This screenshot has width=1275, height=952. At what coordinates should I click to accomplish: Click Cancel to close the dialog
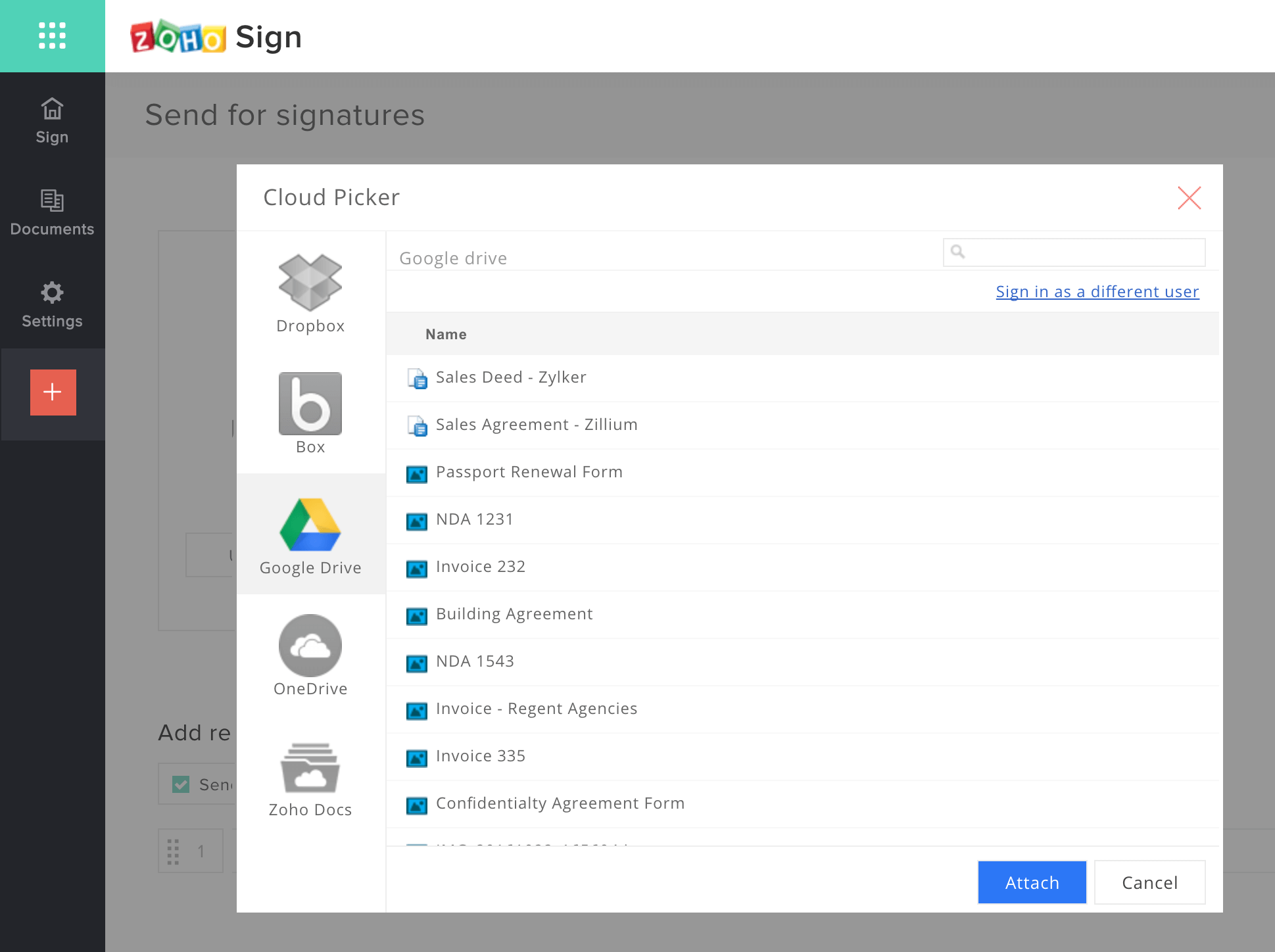click(1150, 882)
